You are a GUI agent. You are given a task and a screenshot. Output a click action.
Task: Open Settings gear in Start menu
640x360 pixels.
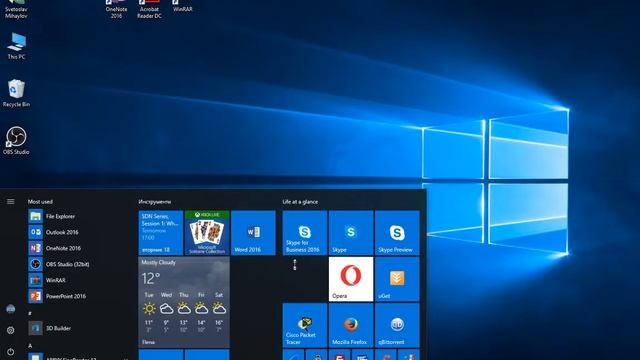pos(11,330)
